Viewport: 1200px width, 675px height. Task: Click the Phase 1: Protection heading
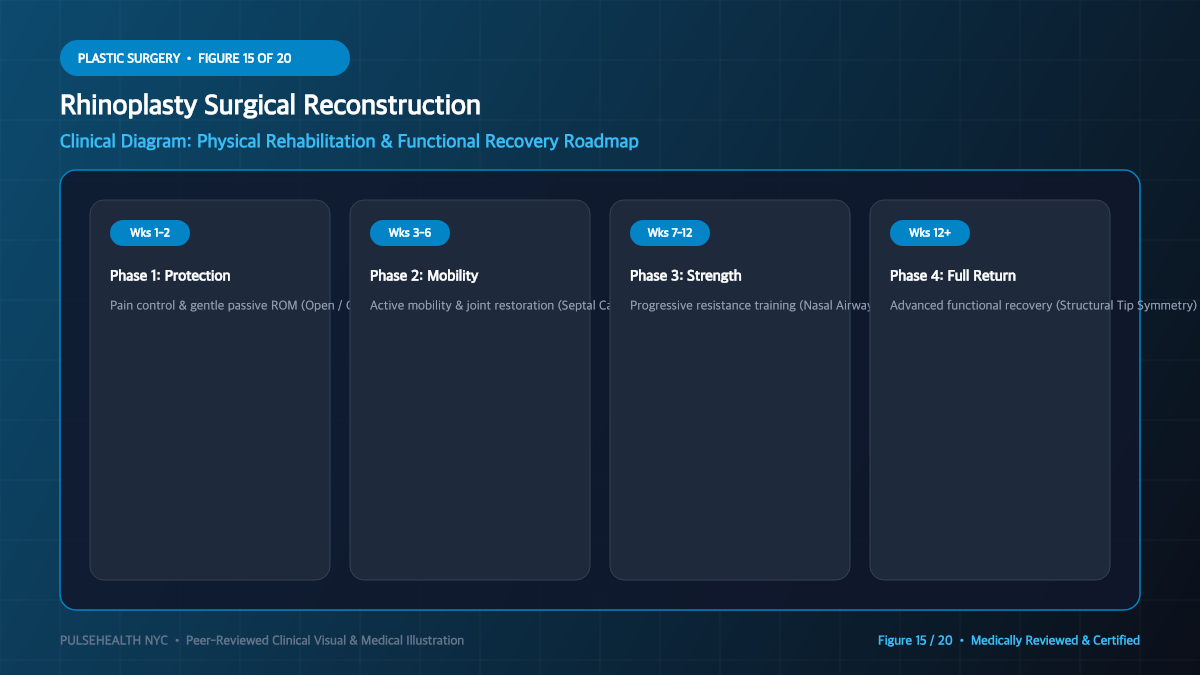[x=170, y=275]
